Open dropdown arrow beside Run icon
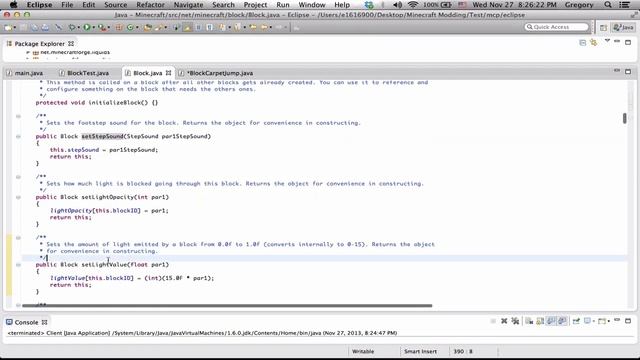Image resolution: width=640 pixels, height=360 pixels. point(93,27)
